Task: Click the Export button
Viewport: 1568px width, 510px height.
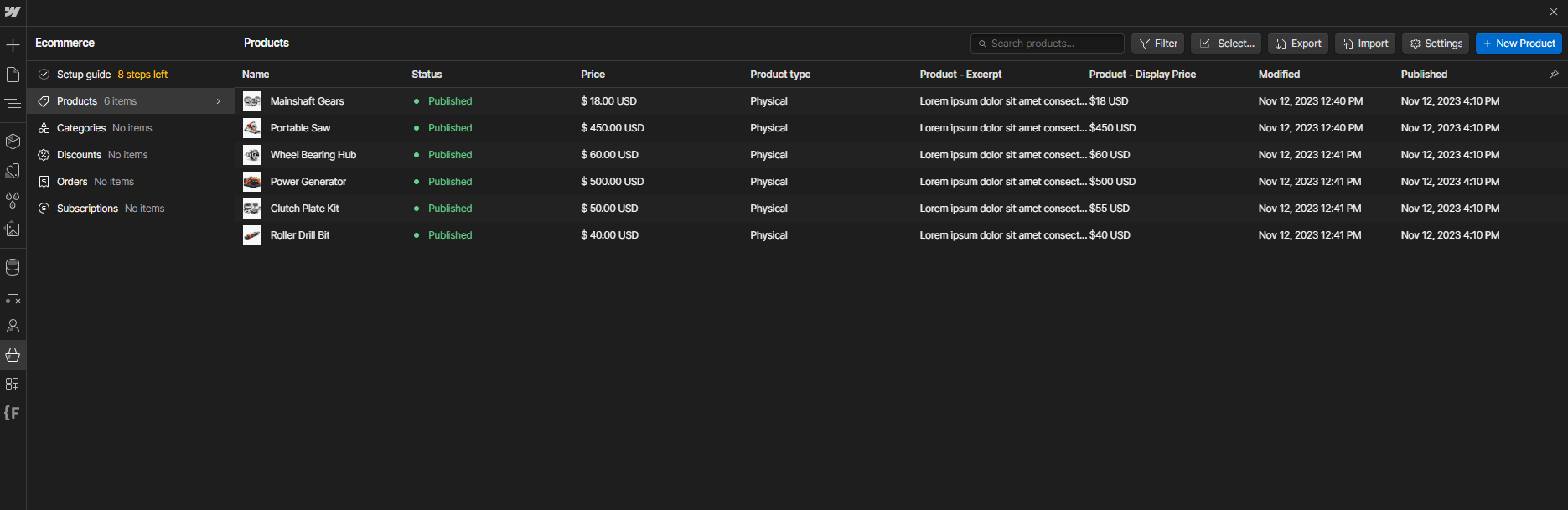Action: (1298, 44)
